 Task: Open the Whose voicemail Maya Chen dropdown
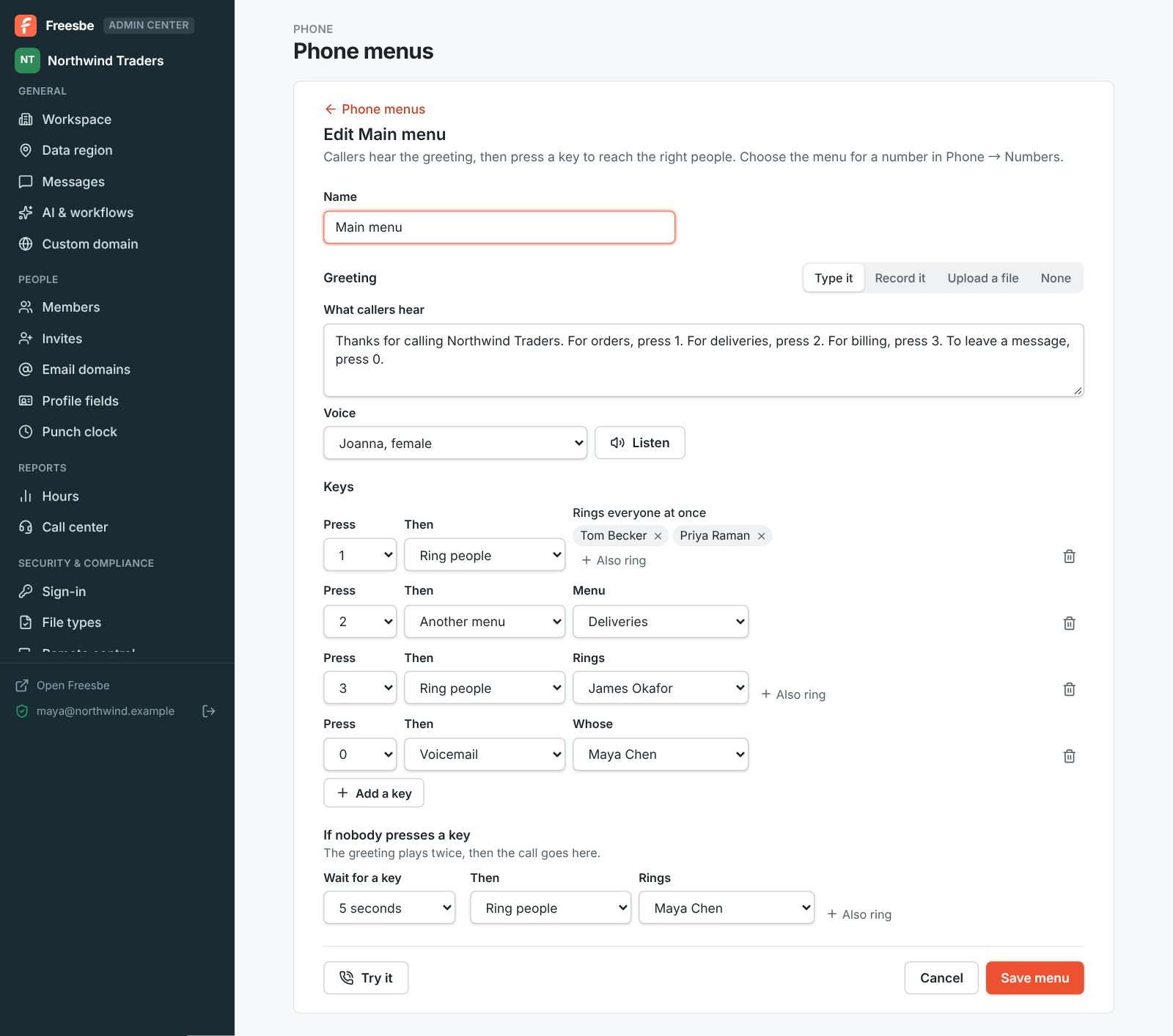[x=661, y=754]
